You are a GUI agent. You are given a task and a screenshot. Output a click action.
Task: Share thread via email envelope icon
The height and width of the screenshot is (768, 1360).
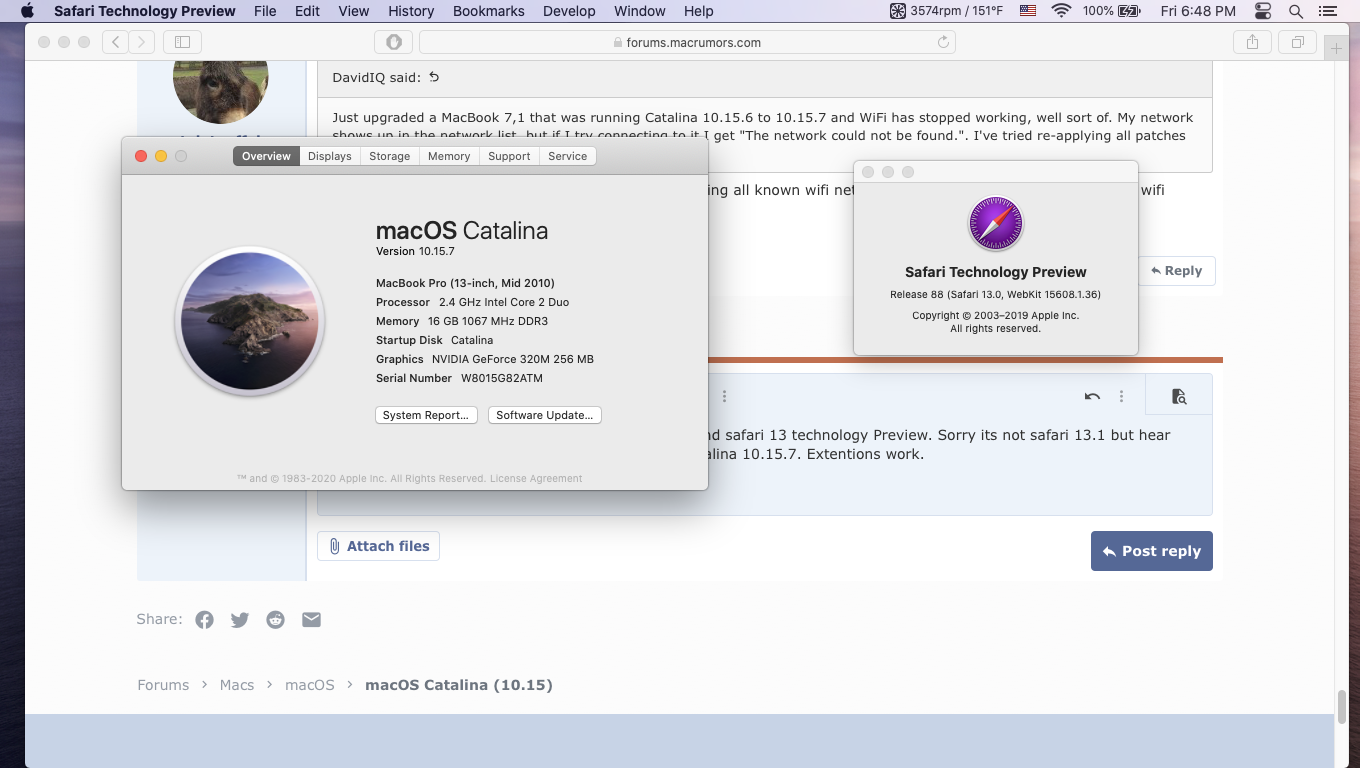click(x=312, y=620)
